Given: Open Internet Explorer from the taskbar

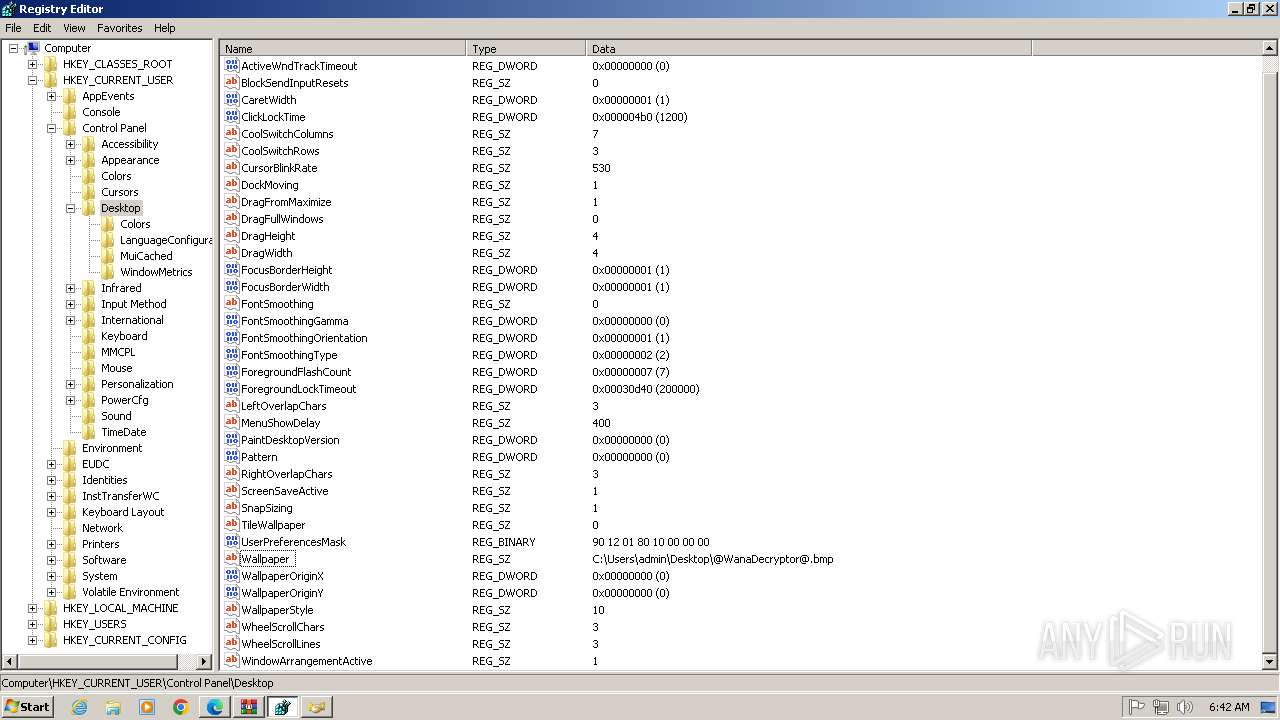Looking at the screenshot, I should pos(79,707).
